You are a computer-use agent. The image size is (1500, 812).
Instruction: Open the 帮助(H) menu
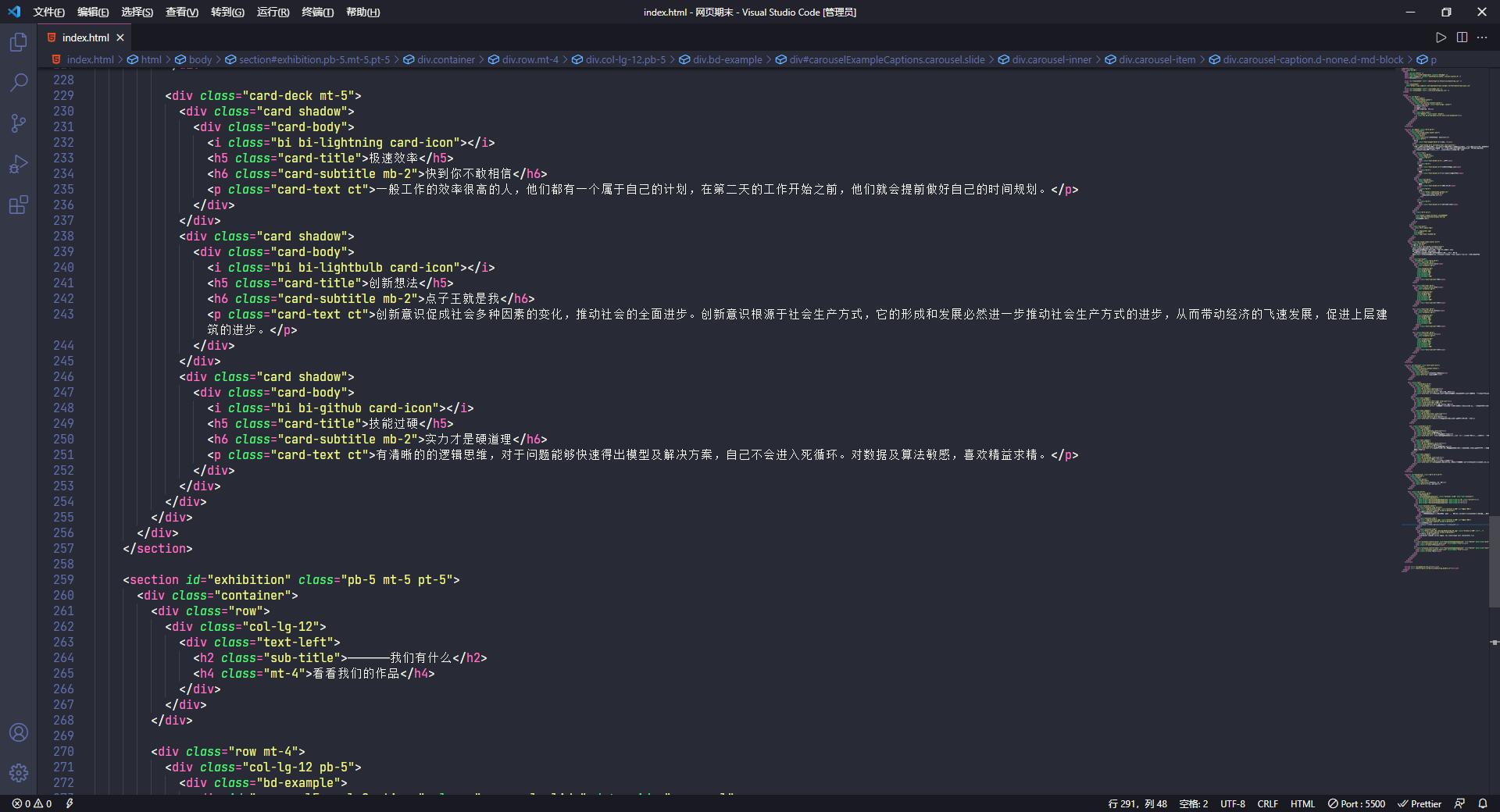click(x=362, y=12)
